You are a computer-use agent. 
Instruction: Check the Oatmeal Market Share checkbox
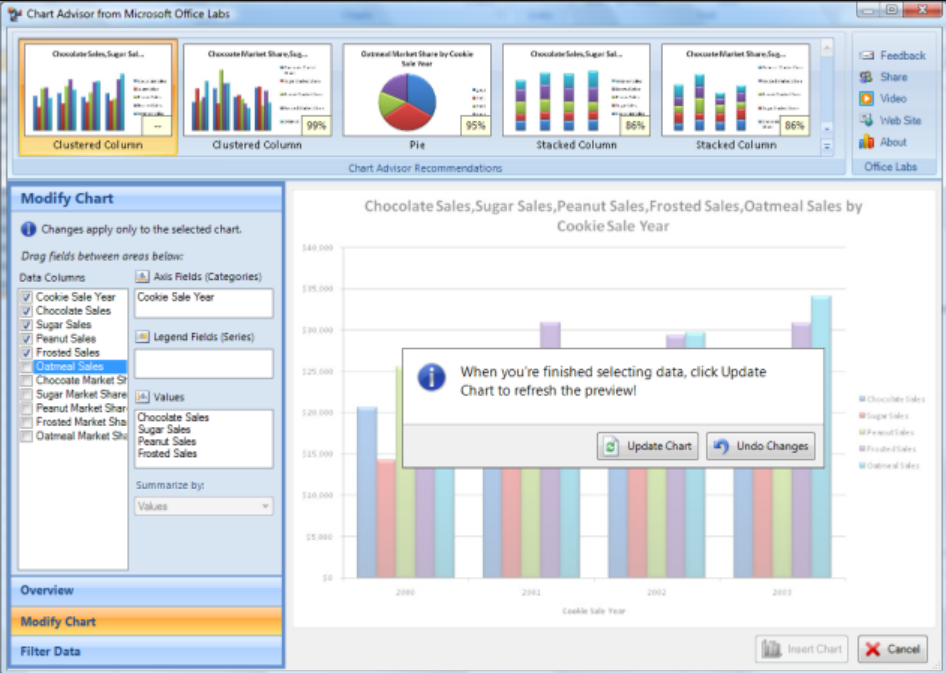(x=27, y=436)
